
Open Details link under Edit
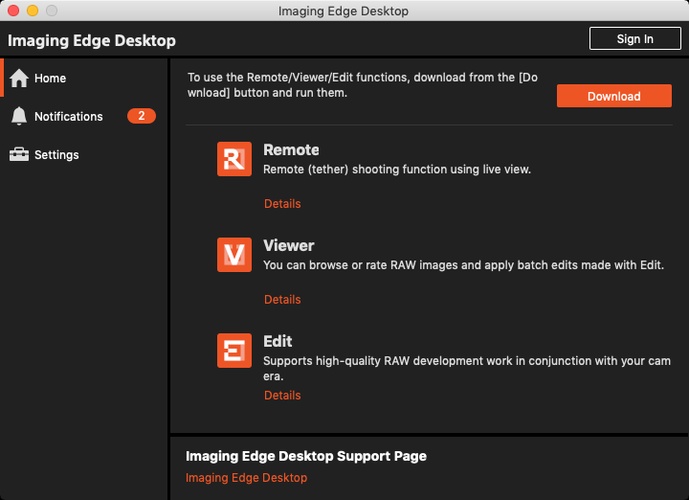tap(282, 395)
